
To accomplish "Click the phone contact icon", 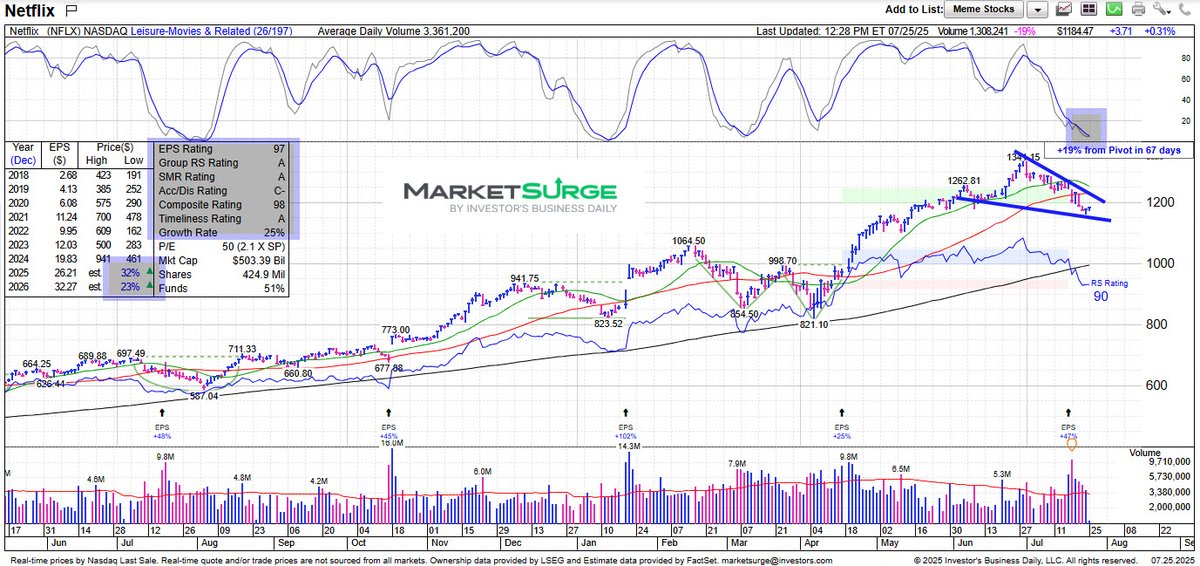I will [1183, 10].
